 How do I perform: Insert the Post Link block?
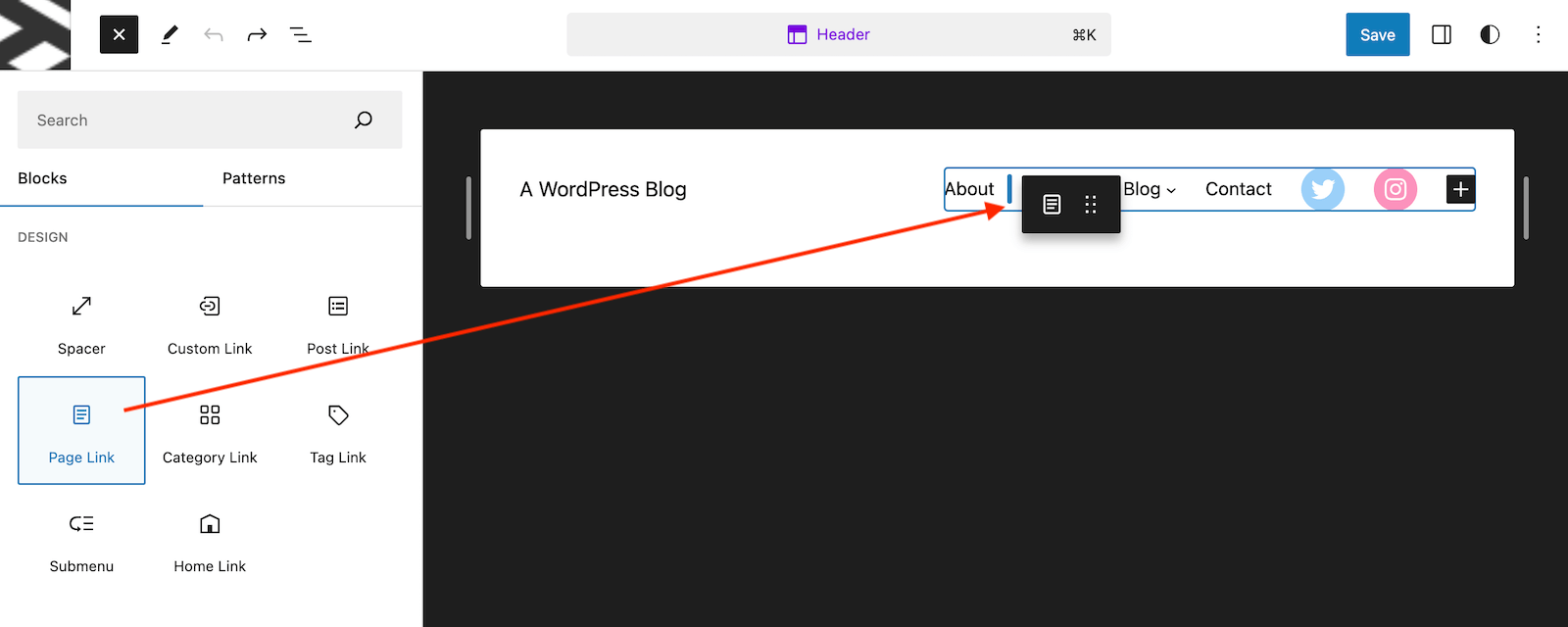coord(338,321)
